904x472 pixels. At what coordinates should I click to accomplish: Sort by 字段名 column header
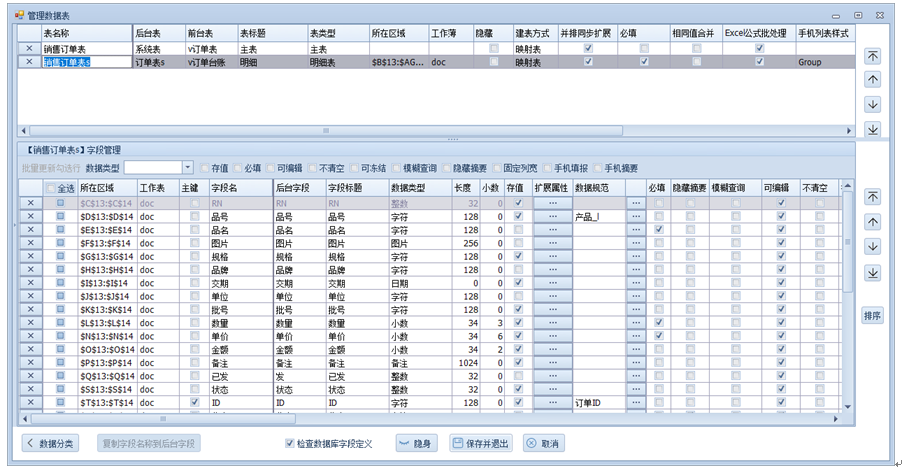[240, 188]
